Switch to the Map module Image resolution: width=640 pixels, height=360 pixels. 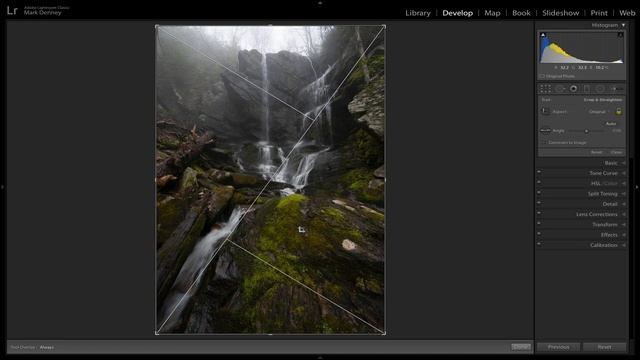pos(492,13)
